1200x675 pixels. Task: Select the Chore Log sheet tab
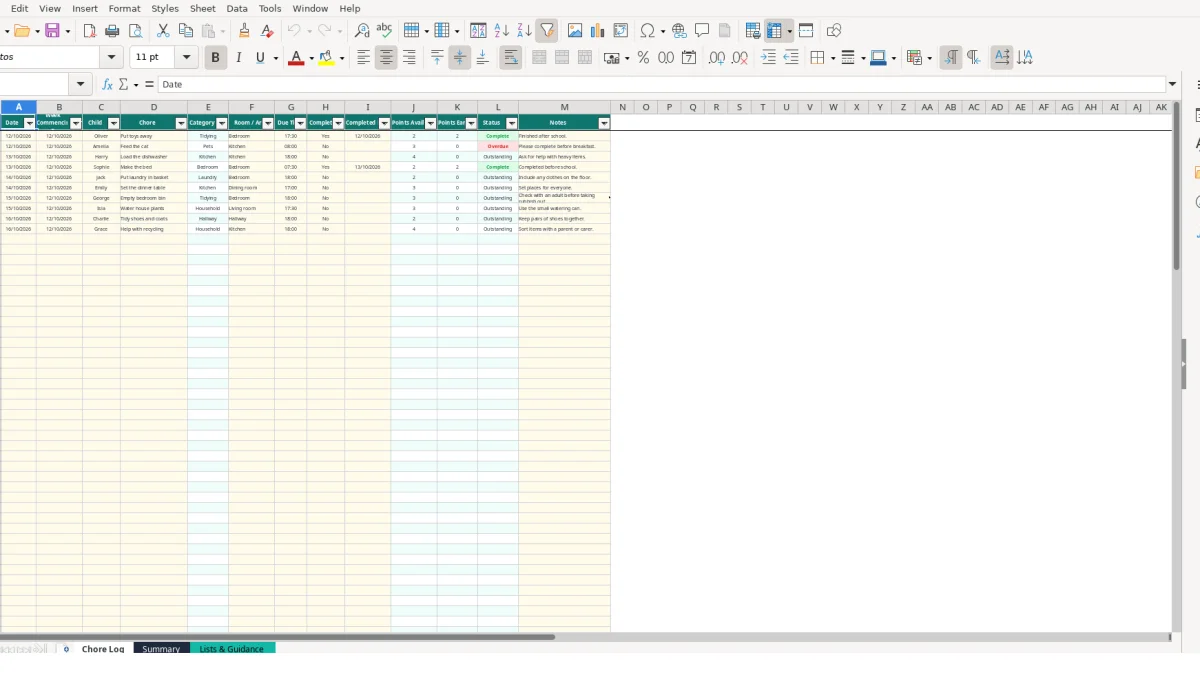tap(103, 649)
